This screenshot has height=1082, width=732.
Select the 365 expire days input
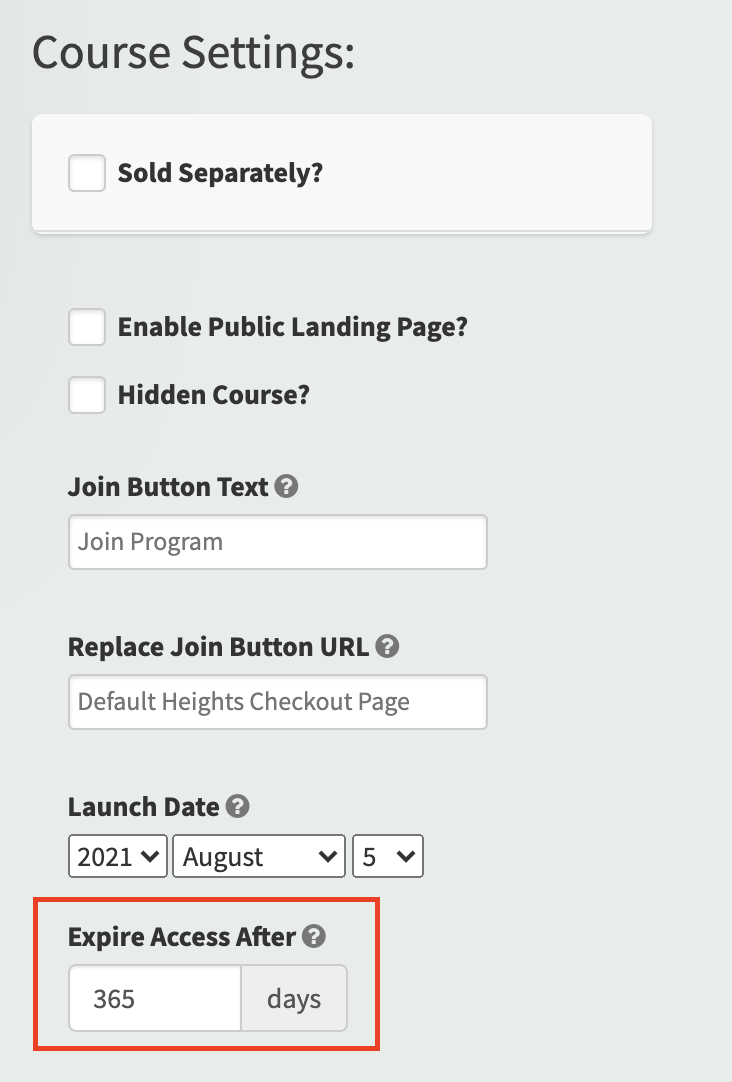pos(155,999)
